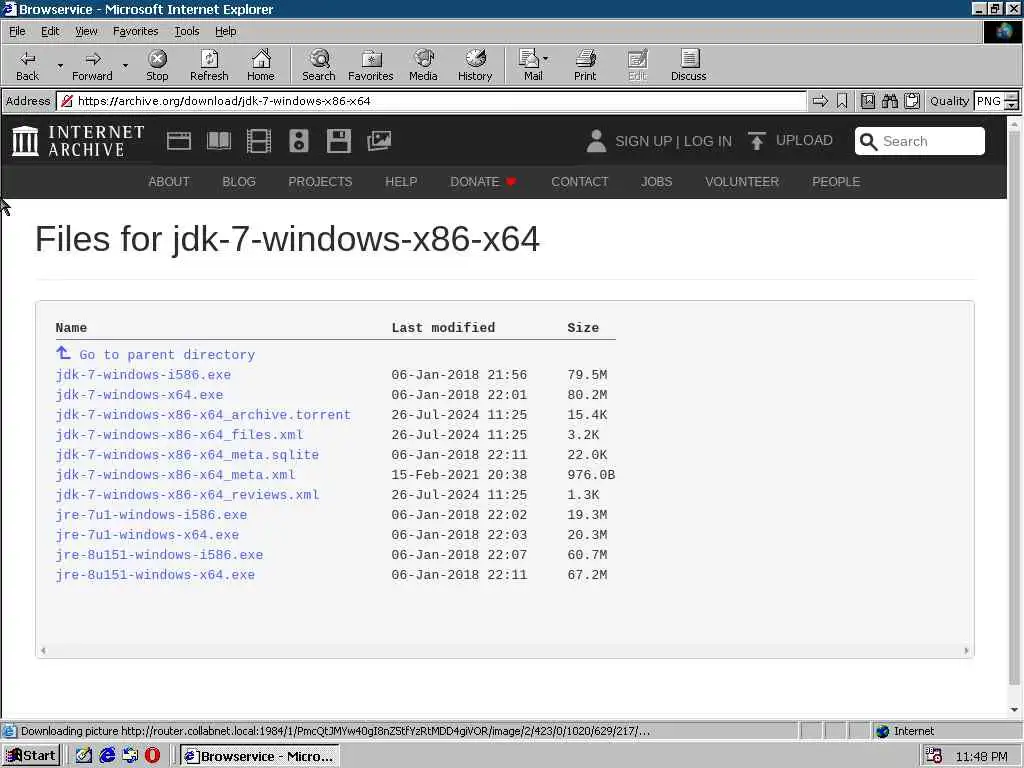Click the page vertical scrollbar down arrow
Viewport: 1024px width, 768px height.
[1014, 710]
